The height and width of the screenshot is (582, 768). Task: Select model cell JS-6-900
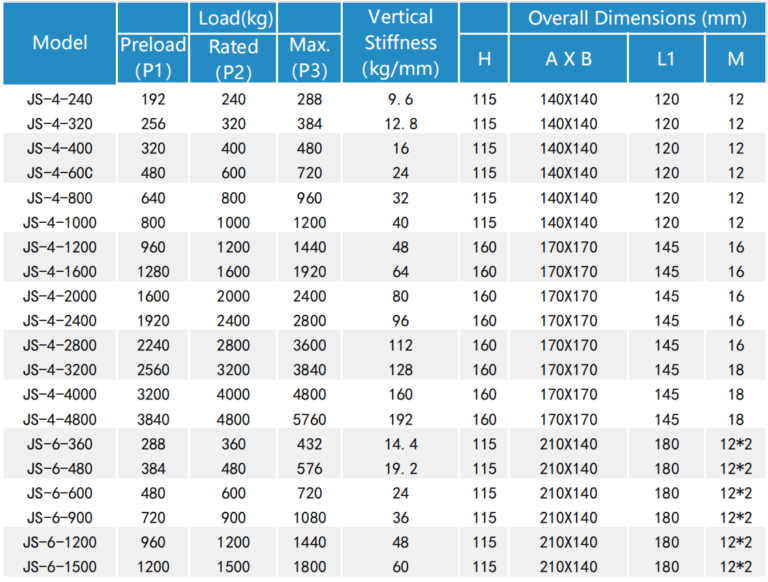[x=60, y=518]
